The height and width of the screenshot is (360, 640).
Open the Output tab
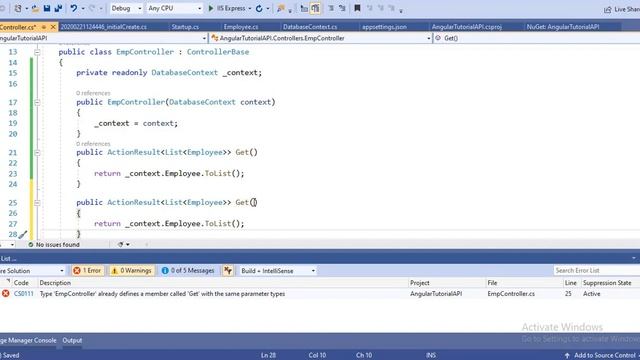72,340
